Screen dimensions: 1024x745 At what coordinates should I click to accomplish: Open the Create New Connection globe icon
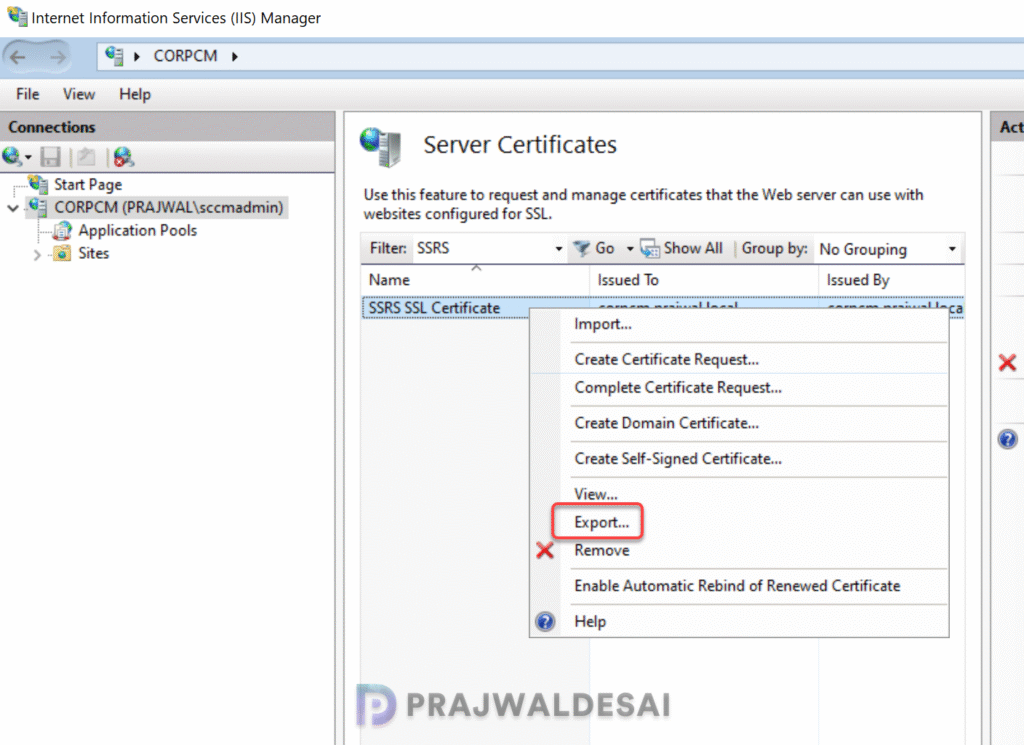[x=11, y=157]
